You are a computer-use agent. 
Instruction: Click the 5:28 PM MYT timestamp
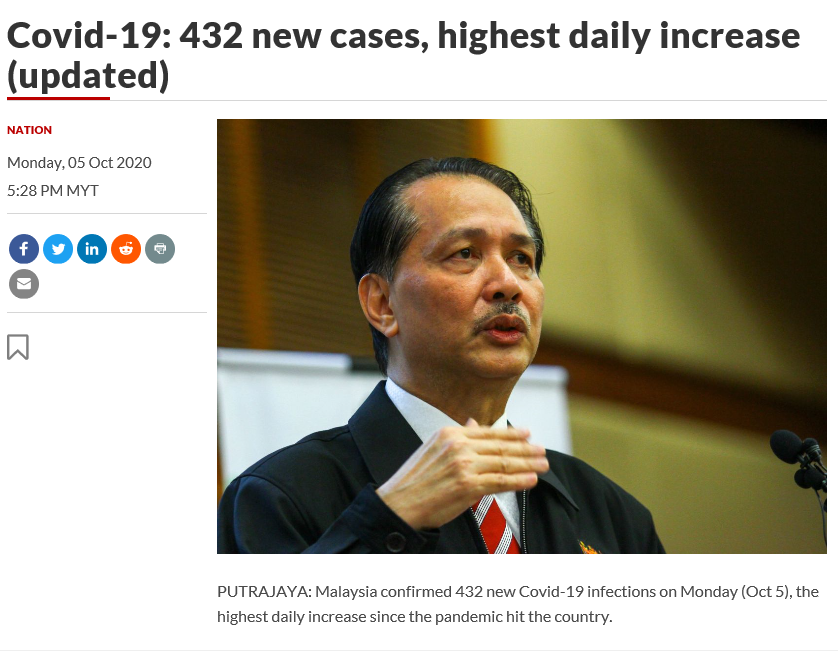[x=53, y=191]
